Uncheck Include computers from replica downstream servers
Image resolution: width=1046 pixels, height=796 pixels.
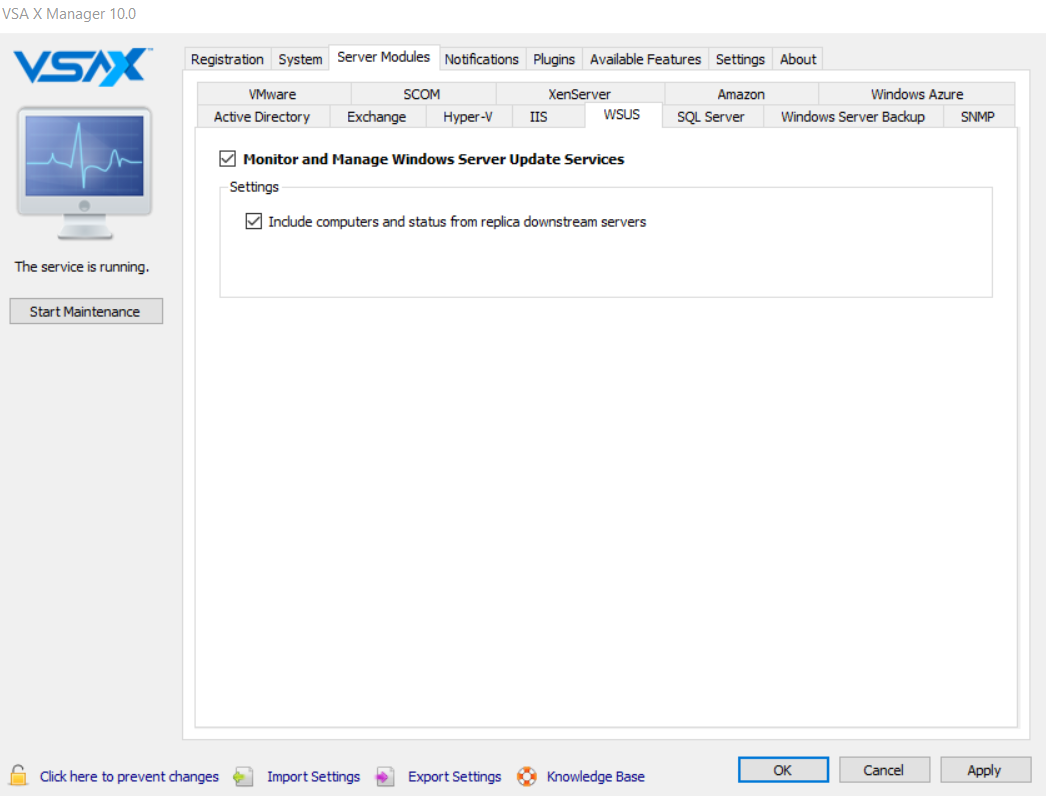click(253, 221)
